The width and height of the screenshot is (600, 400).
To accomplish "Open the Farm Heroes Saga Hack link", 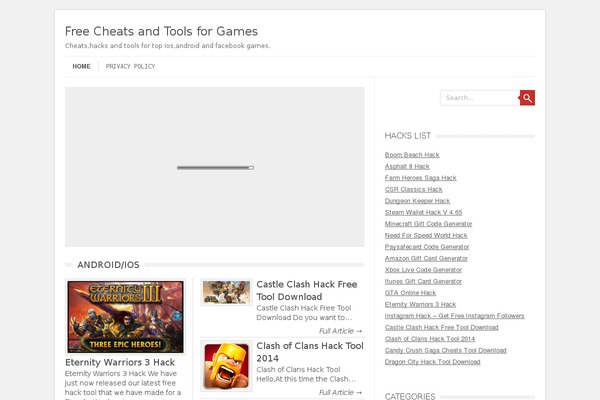I will (421, 178).
